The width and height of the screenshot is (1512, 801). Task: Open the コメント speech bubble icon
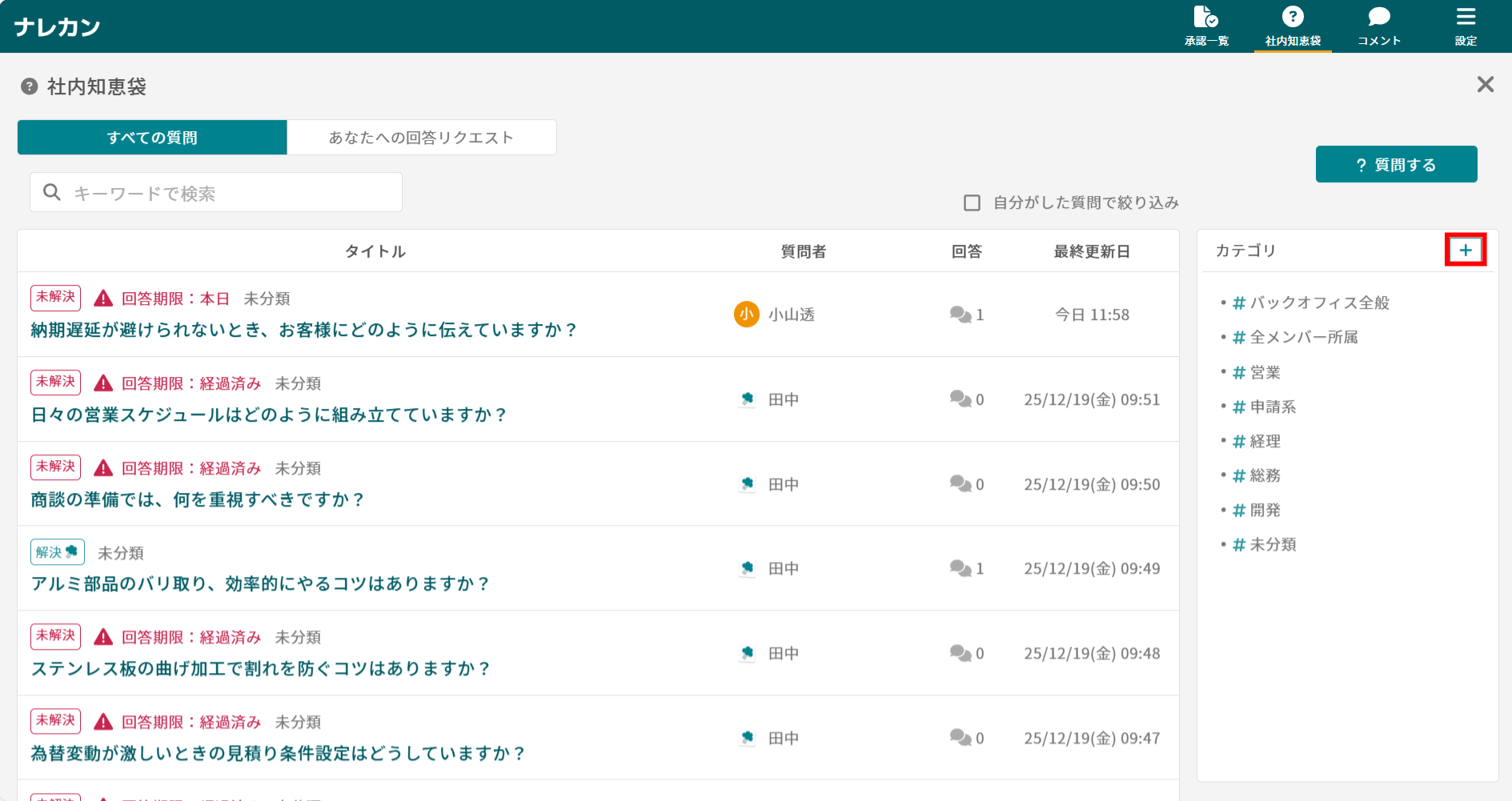coord(1378,16)
